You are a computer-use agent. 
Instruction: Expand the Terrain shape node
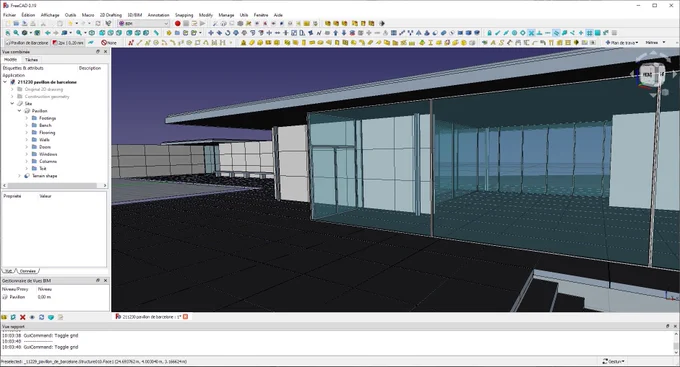click(19, 176)
